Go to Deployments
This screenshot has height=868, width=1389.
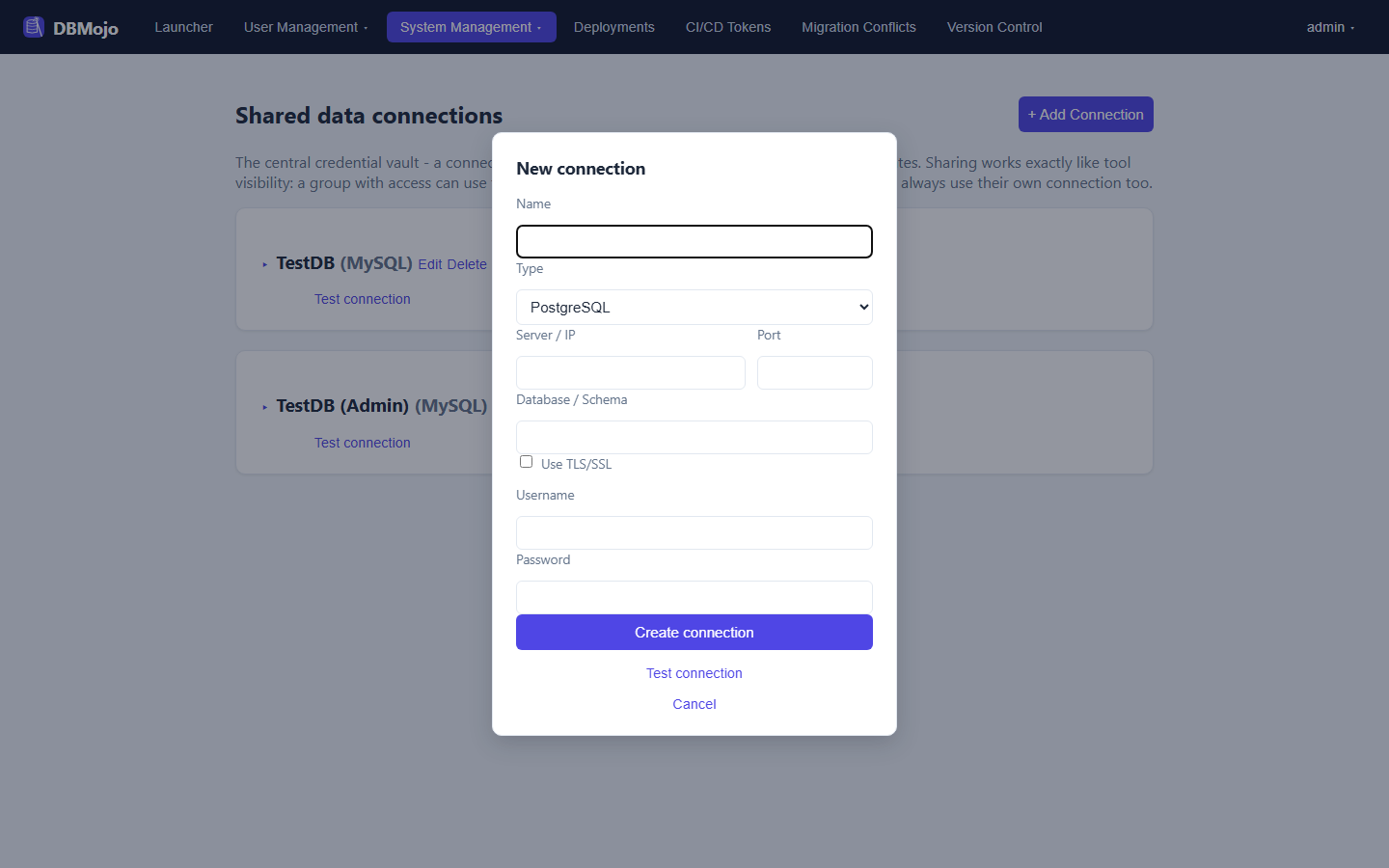point(614,27)
